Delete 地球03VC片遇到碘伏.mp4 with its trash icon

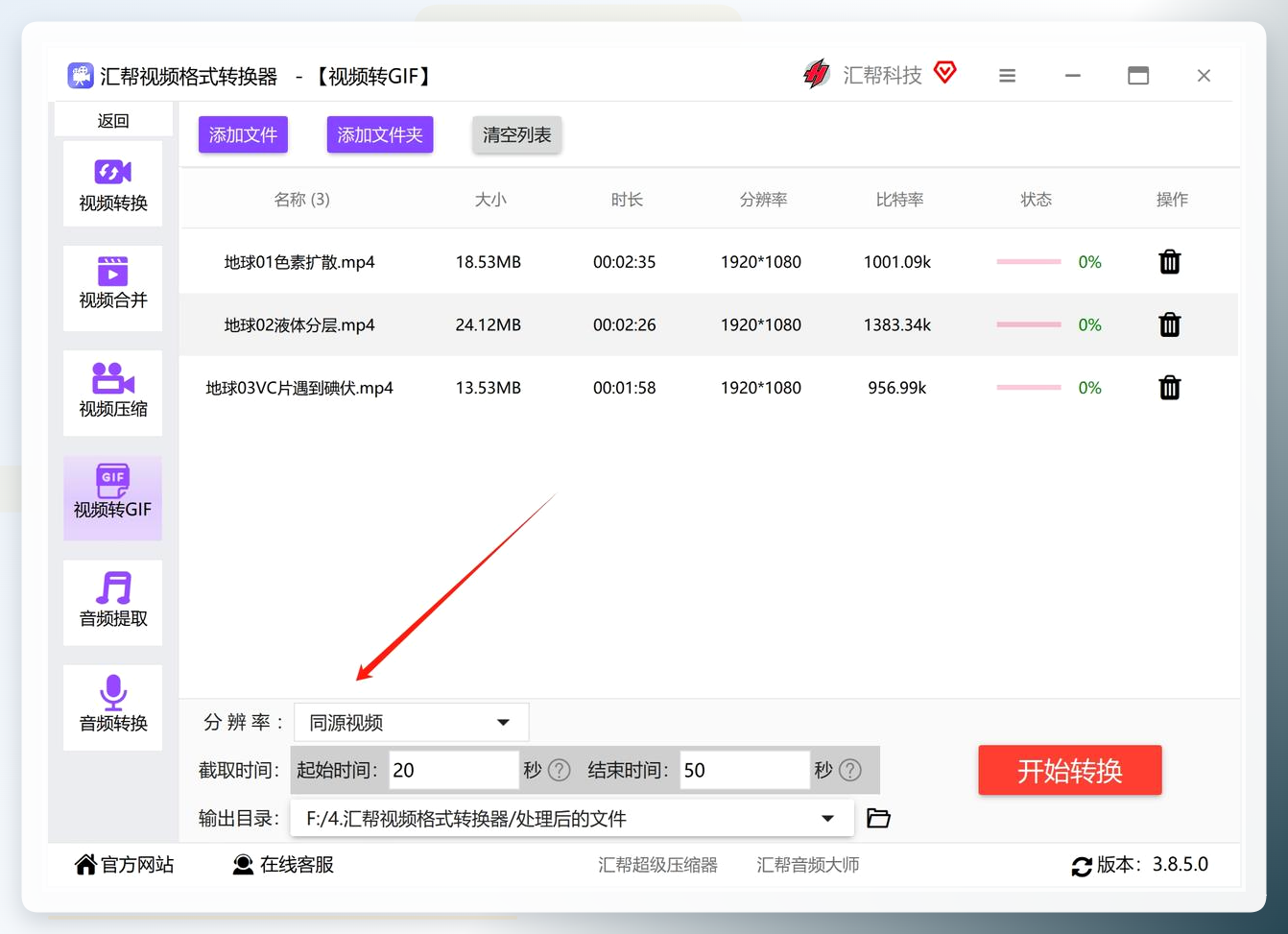pyautogui.click(x=1169, y=388)
